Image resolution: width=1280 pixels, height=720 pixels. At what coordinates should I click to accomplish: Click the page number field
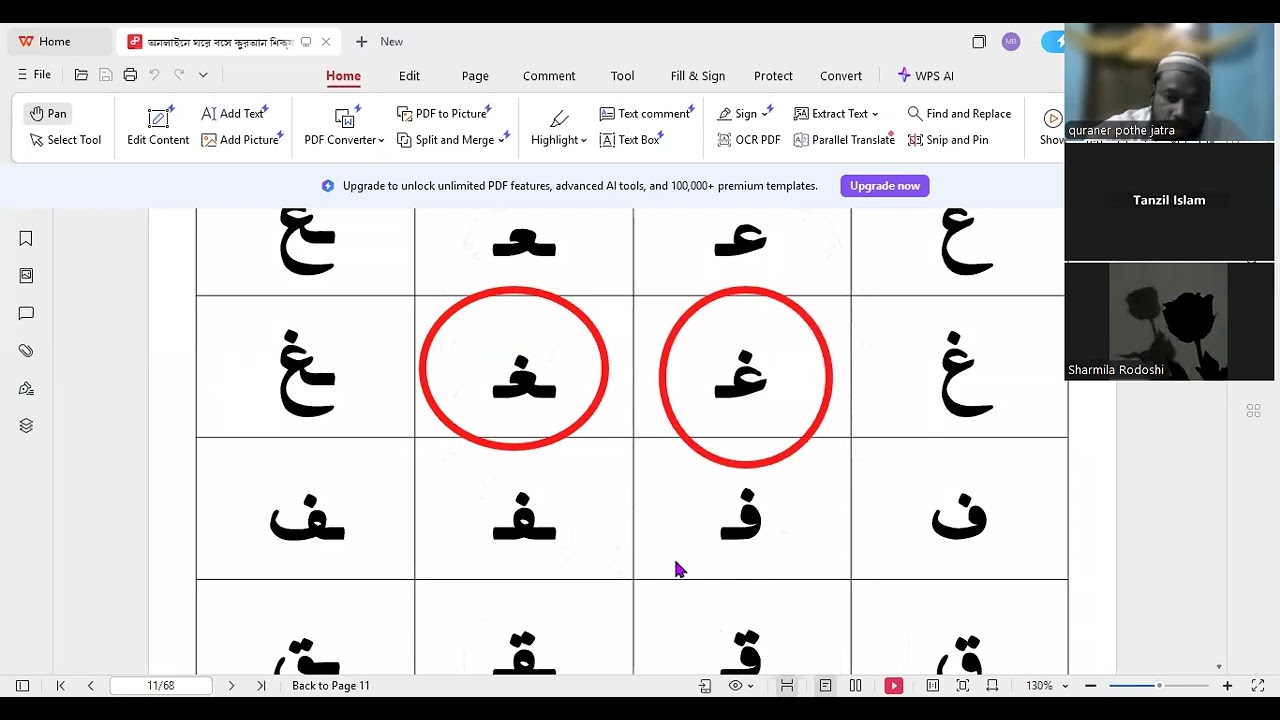[161, 686]
